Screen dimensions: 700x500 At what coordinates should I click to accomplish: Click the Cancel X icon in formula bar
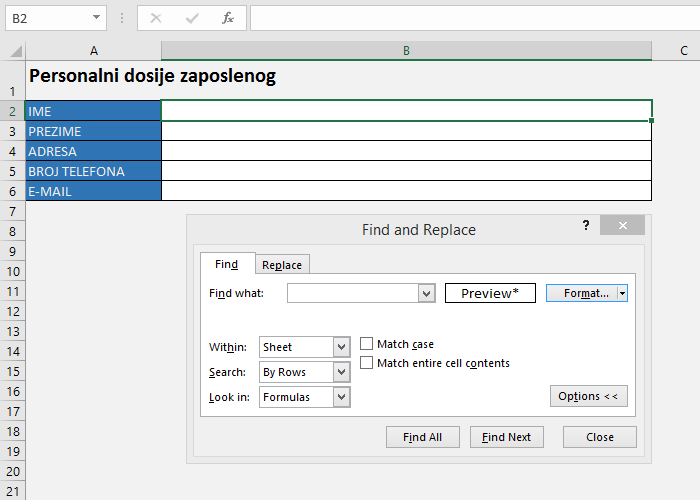pyautogui.click(x=156, y=18)
